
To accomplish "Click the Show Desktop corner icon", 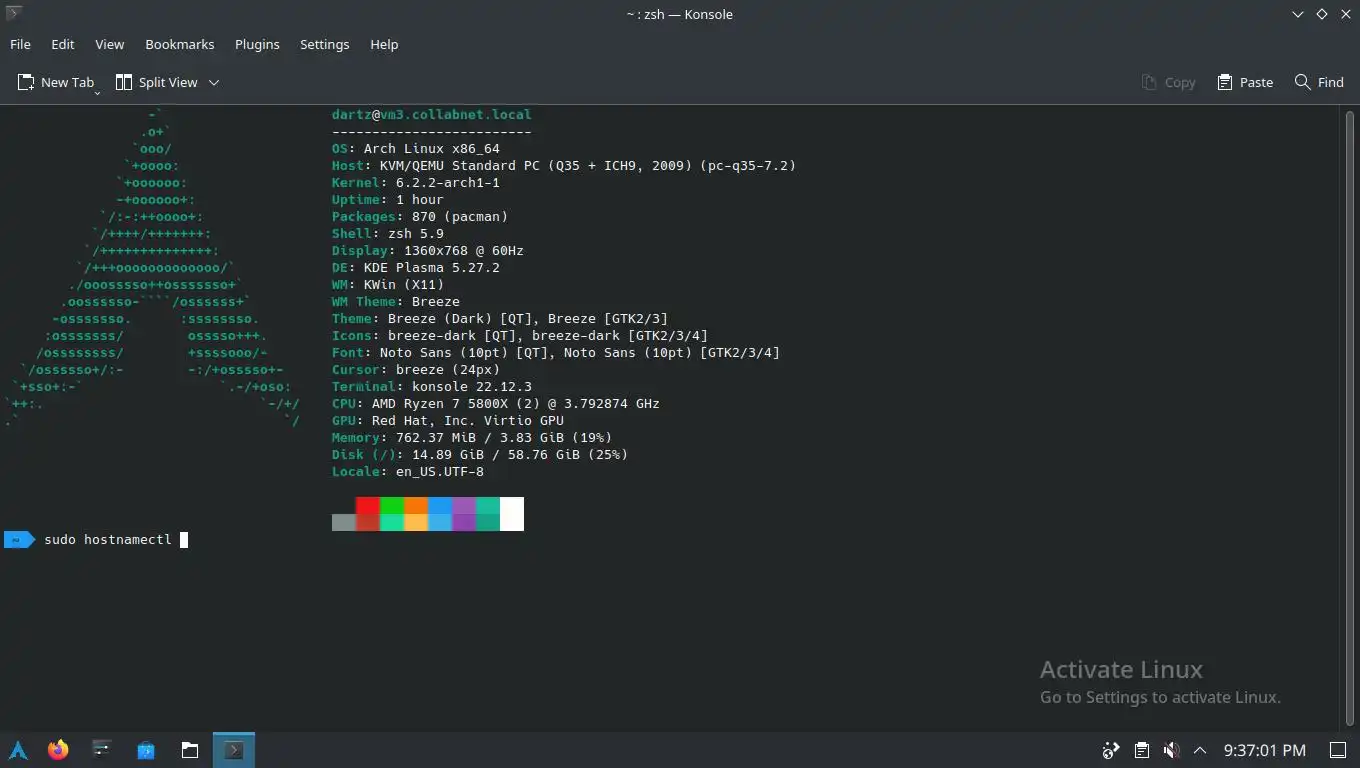I will point(1338,750).
